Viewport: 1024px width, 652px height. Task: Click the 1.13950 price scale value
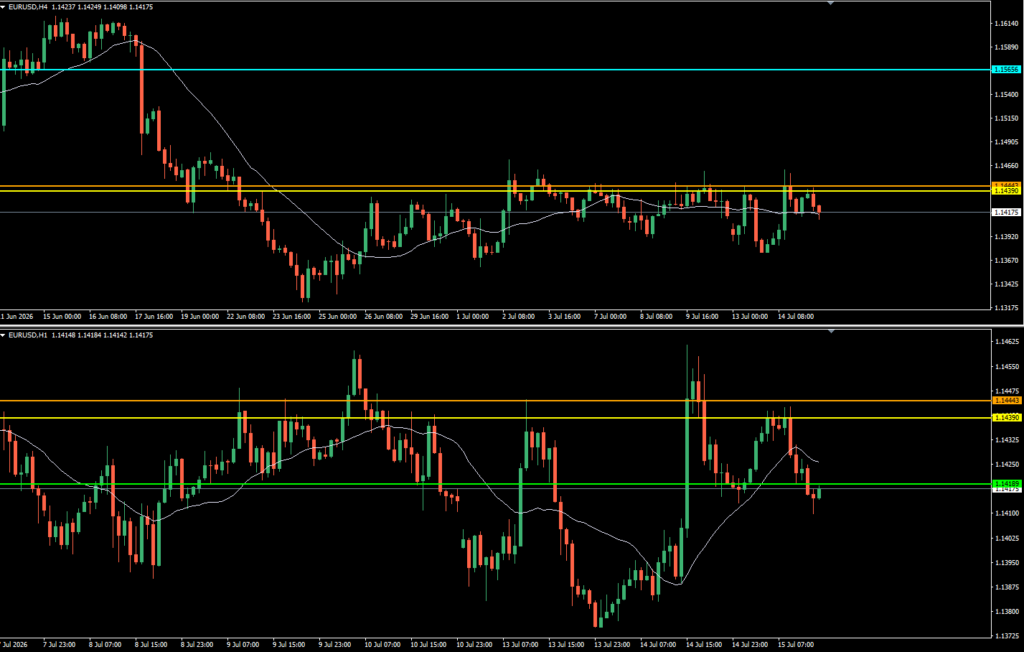point(1006,562)
